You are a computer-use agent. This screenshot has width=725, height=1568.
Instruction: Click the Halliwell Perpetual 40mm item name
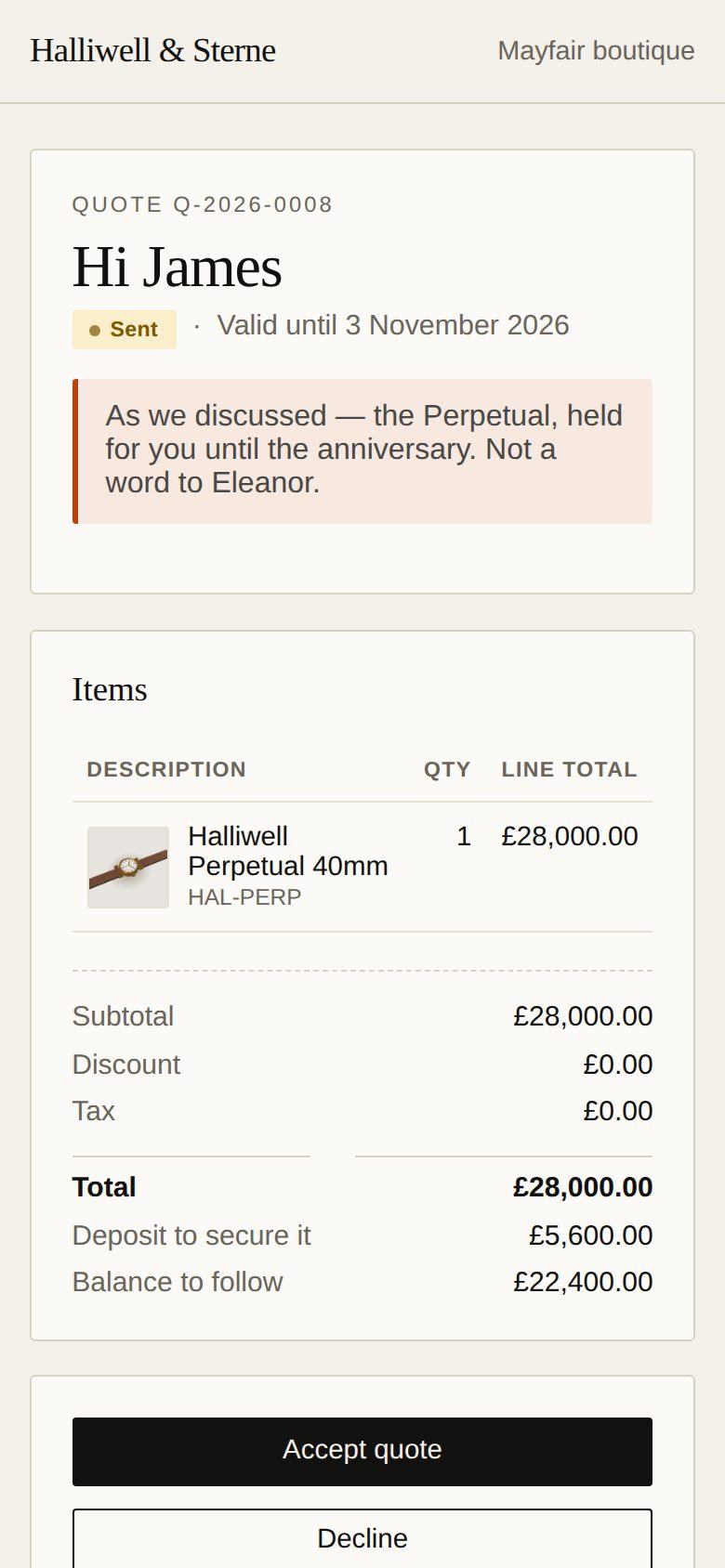[x=288, y=851]
